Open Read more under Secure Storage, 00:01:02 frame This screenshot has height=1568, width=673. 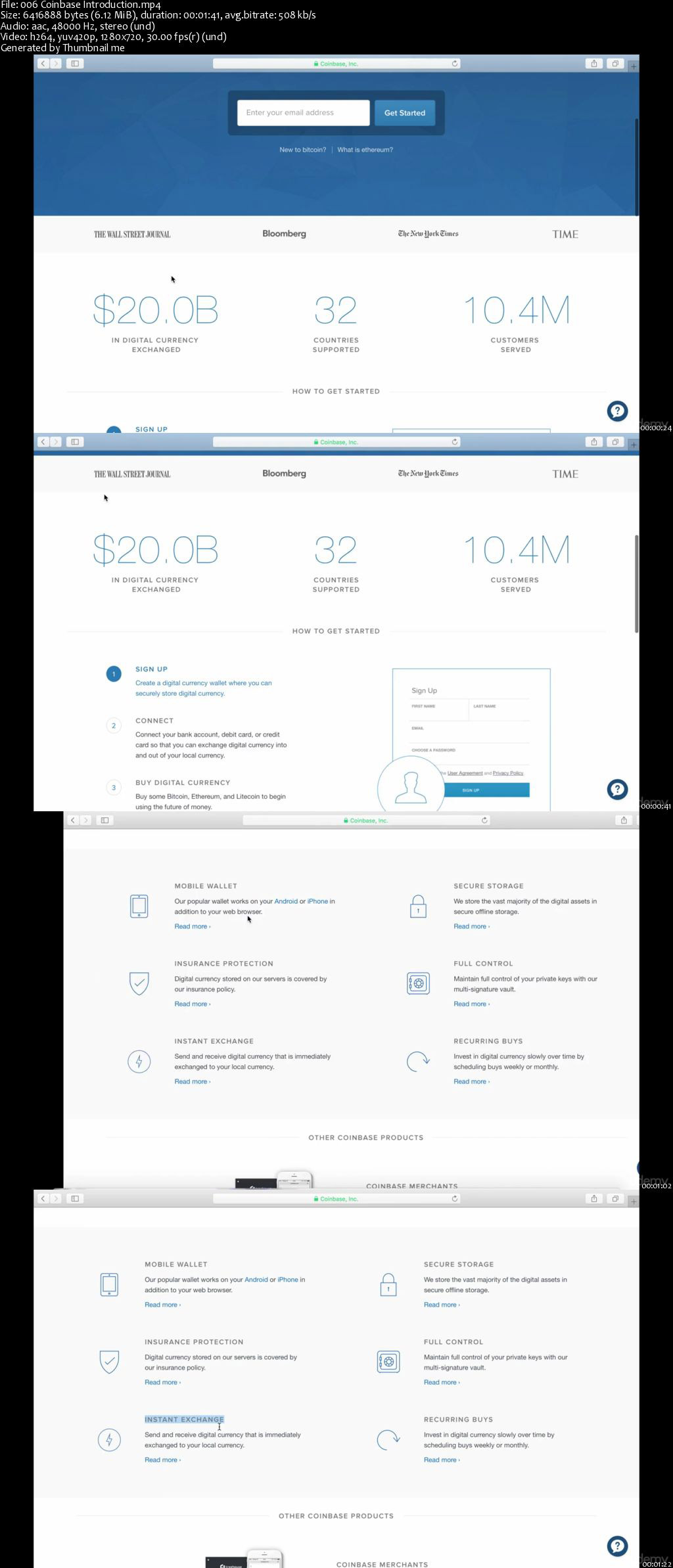click(x=471, y=926)
